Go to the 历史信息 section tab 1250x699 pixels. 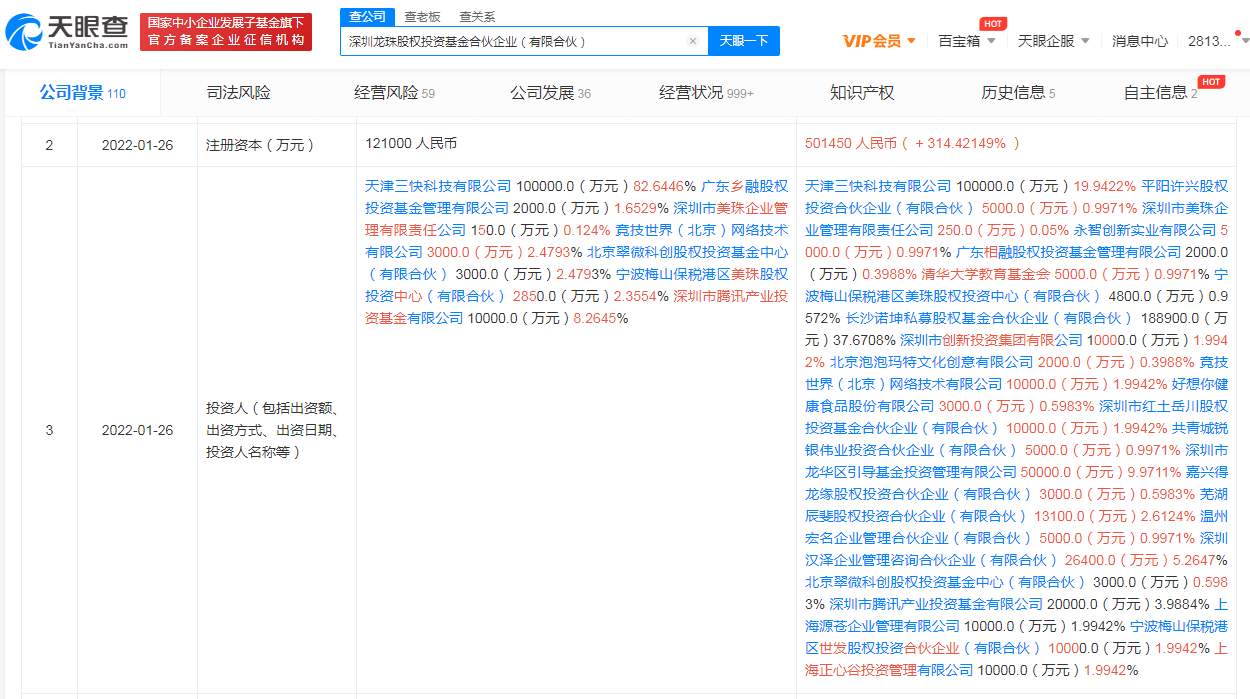pyautogui.click(x=1017, y=93)
